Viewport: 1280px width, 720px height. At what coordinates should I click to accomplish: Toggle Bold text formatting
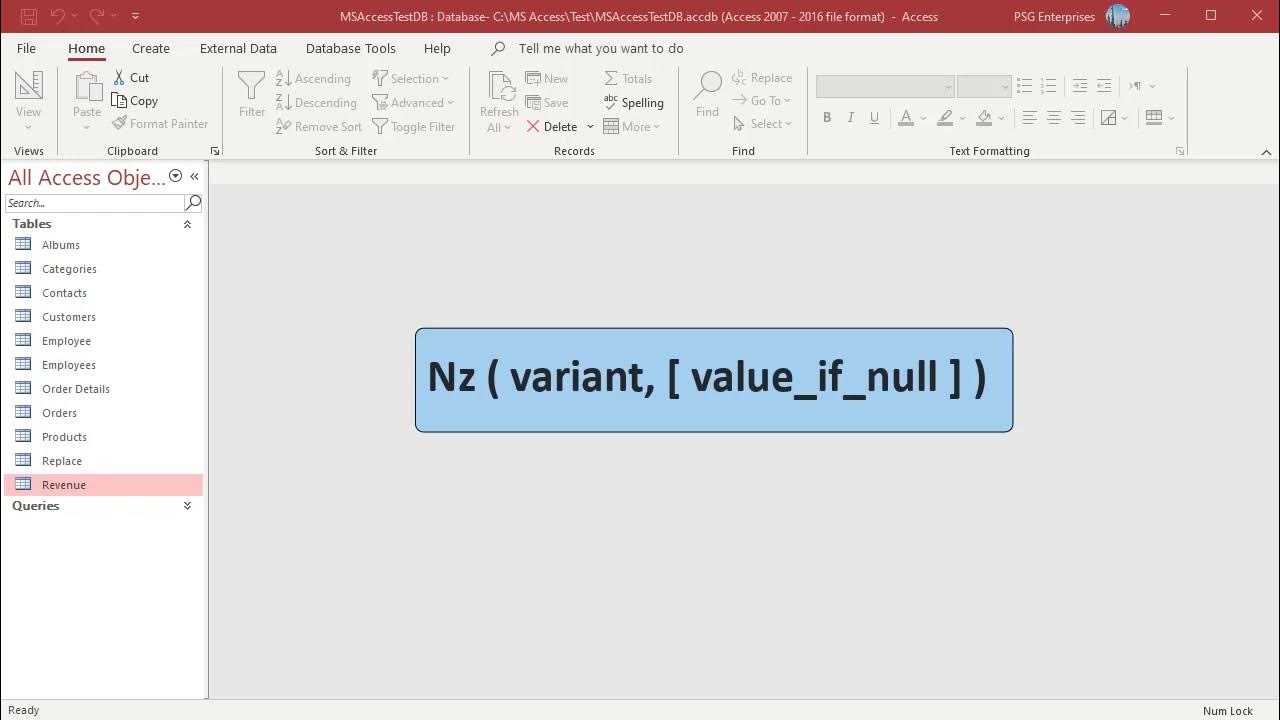[827, 118]
